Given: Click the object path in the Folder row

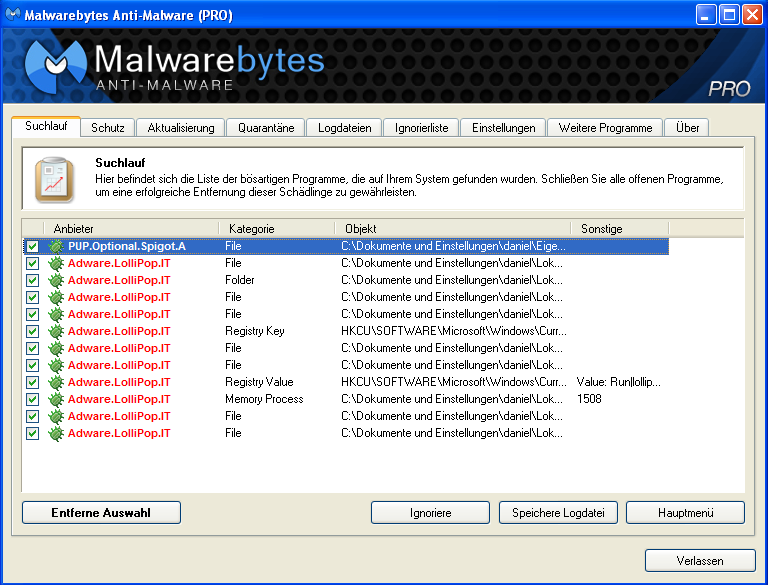Looking at the screenshot, I should point(452,280).
